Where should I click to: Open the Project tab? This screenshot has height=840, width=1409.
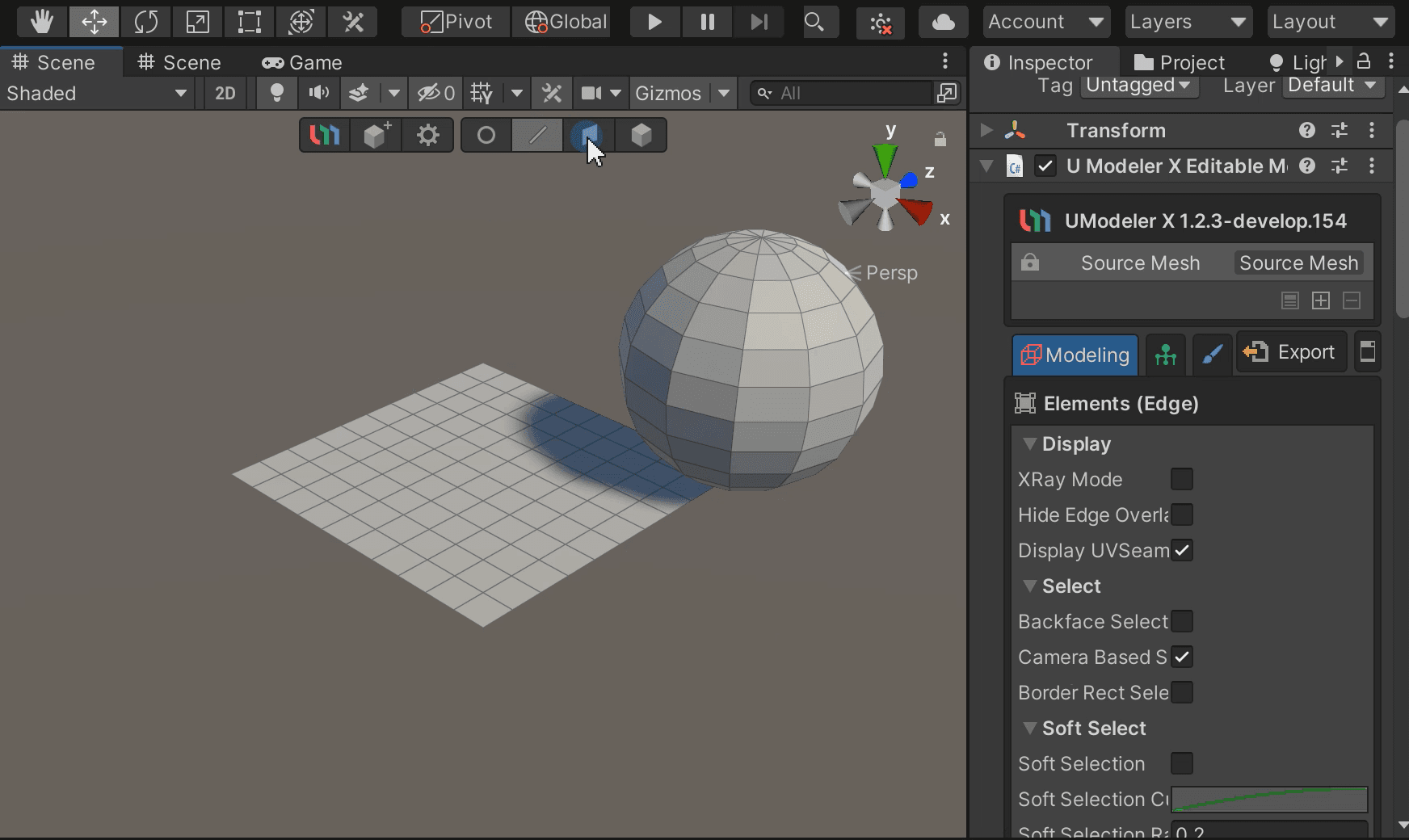point(1180,62)
